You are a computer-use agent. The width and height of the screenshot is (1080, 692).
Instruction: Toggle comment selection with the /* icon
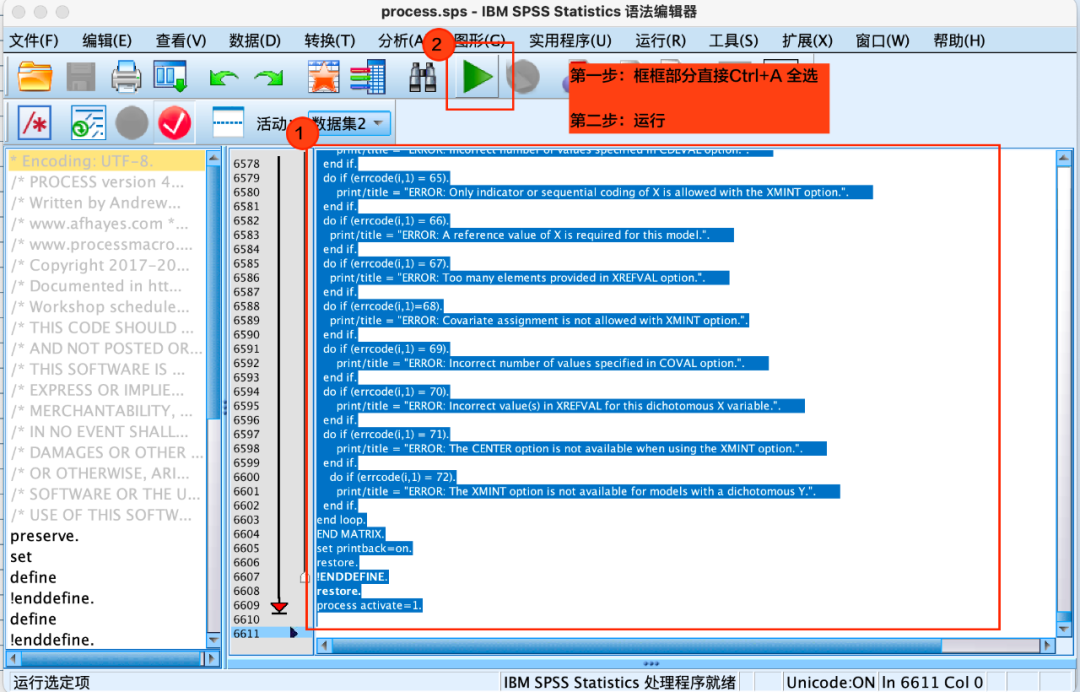tap(34, 123)
